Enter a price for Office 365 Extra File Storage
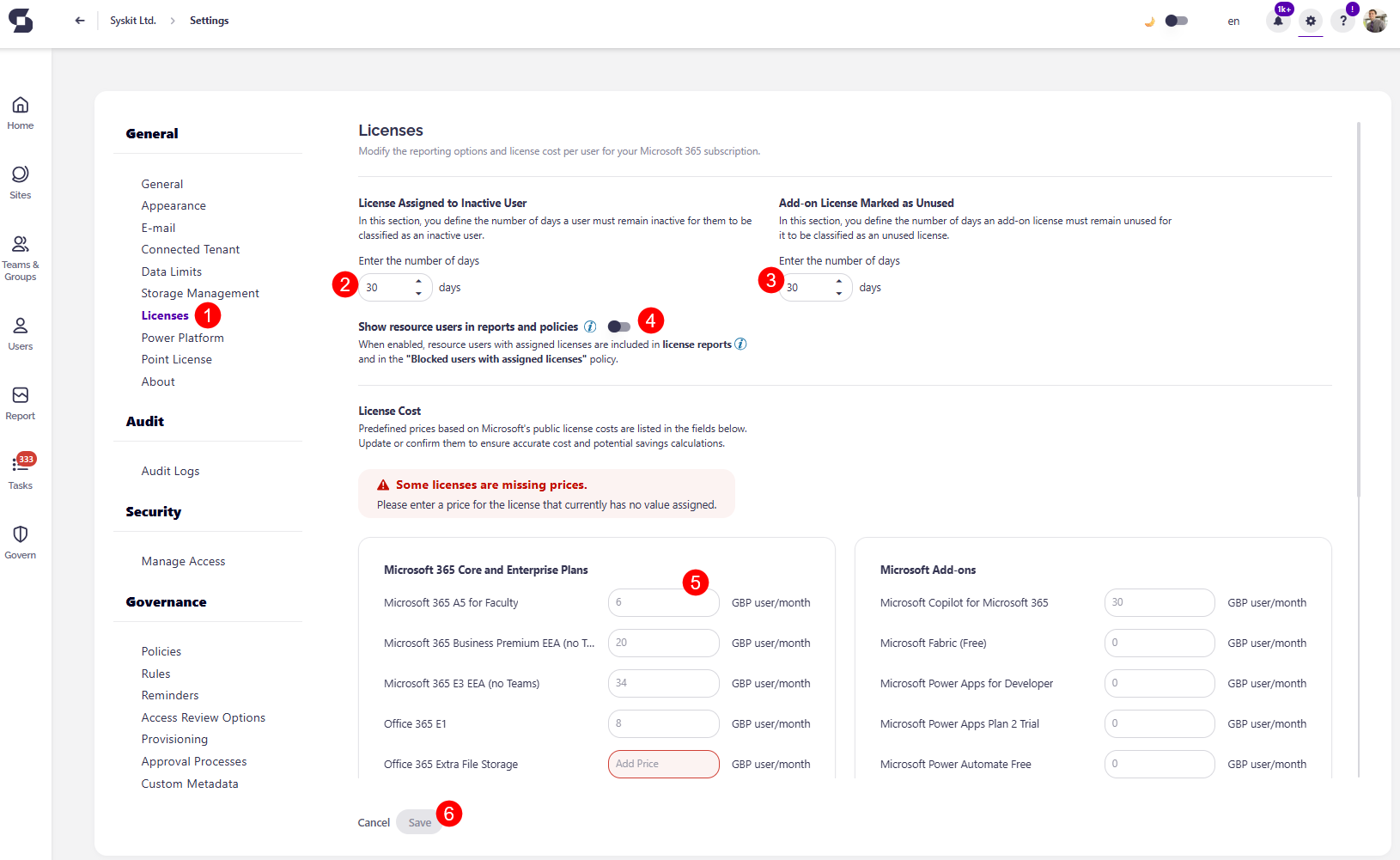 click(x=663, y=764)
